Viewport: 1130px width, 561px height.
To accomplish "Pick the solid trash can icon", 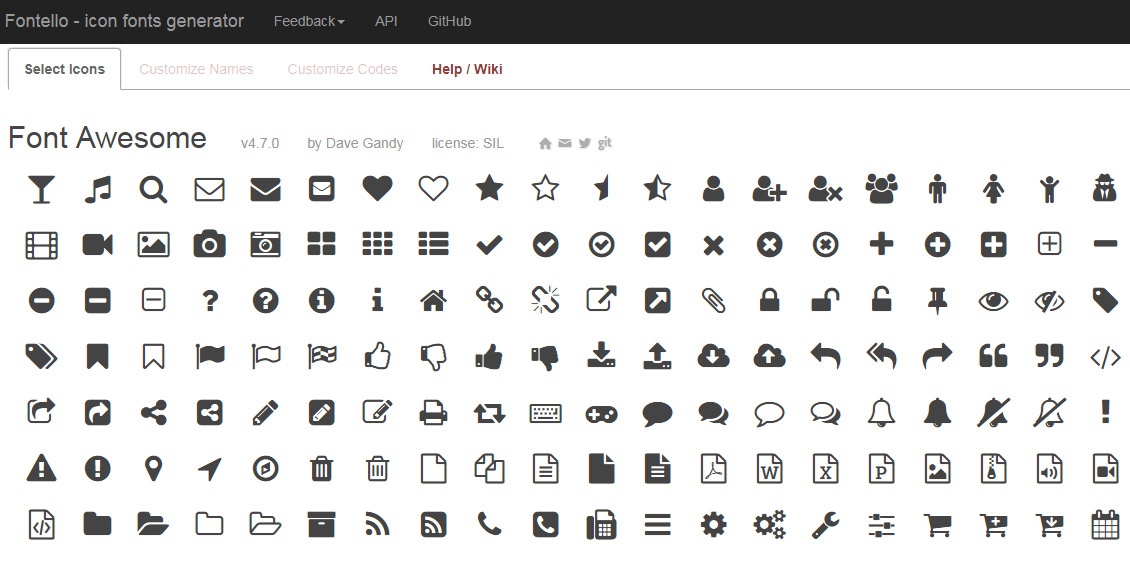I will pos(321,469).
